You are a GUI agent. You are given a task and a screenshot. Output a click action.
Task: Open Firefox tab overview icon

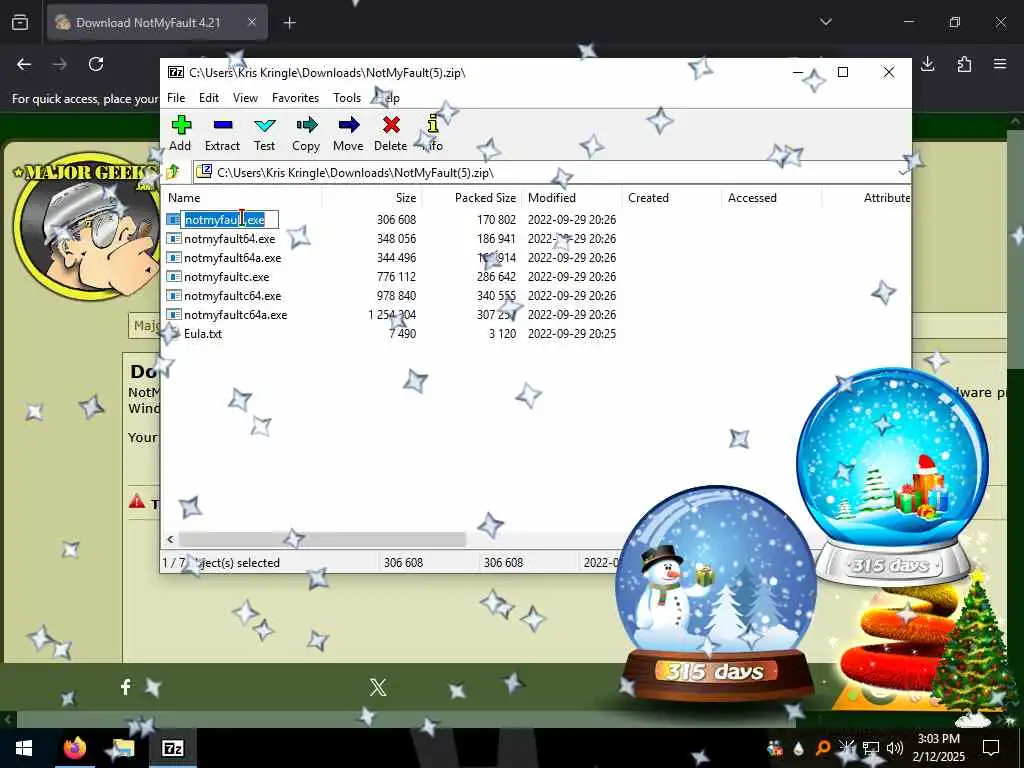coord(20,23)
